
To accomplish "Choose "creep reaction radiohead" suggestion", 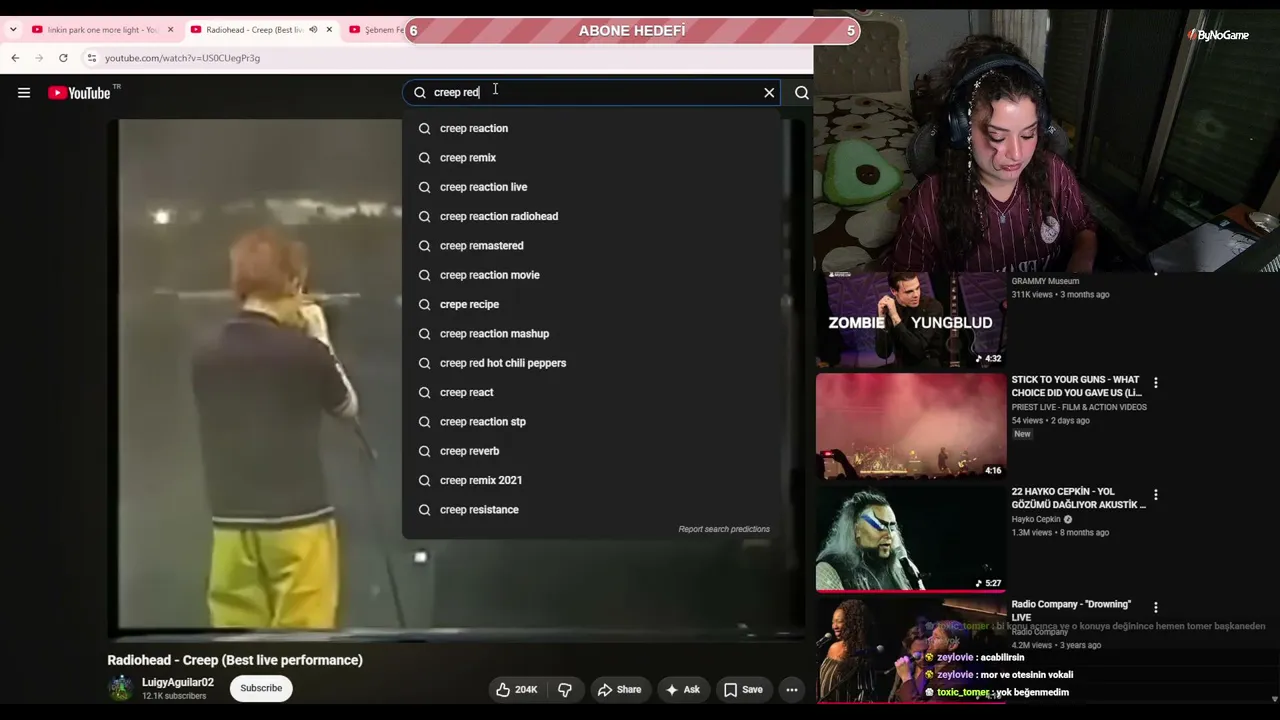I will click(x=591, y=216).
